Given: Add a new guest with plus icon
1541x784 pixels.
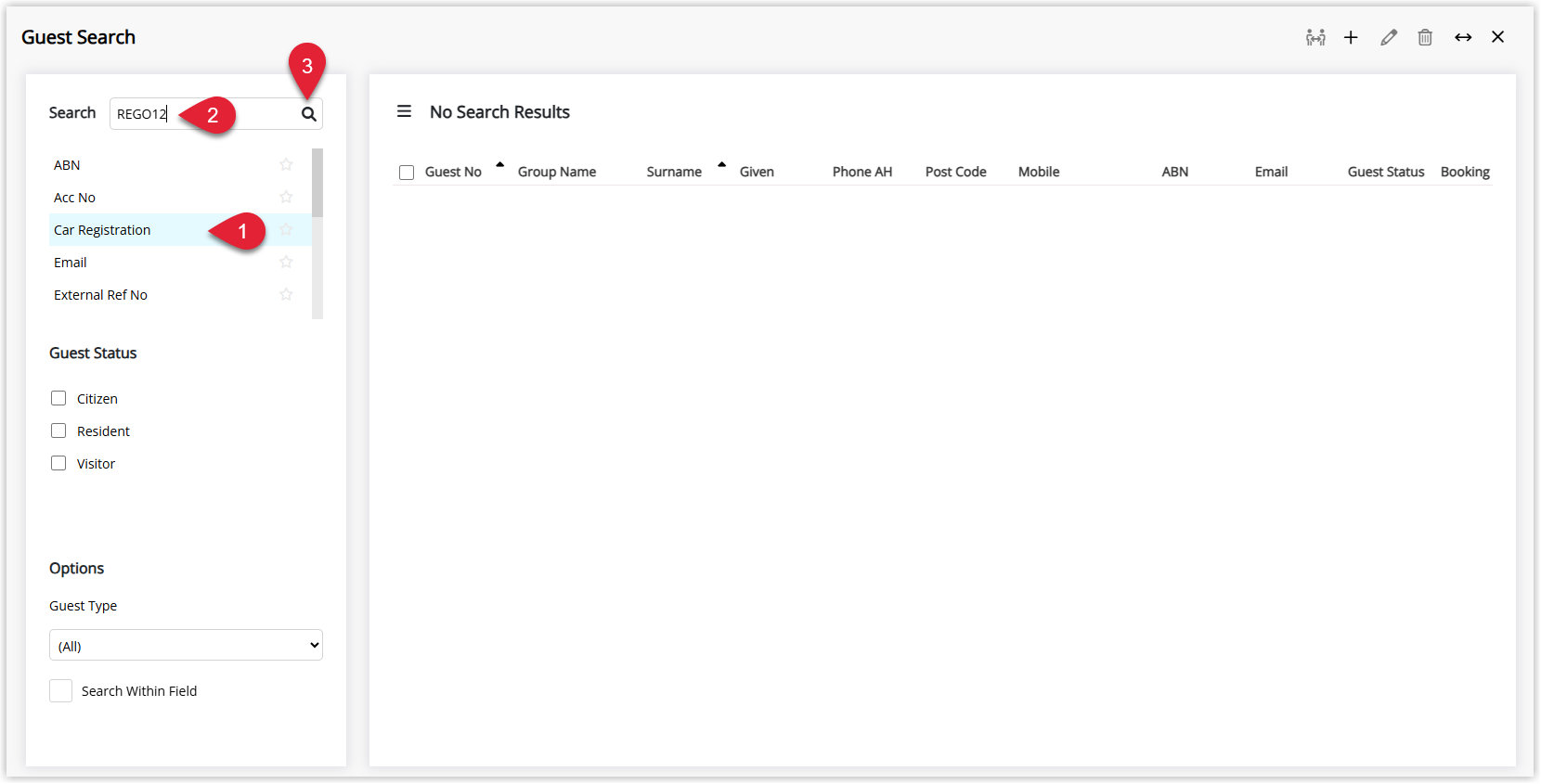Looking at the screenshot, I should [x=1351, y=37].
